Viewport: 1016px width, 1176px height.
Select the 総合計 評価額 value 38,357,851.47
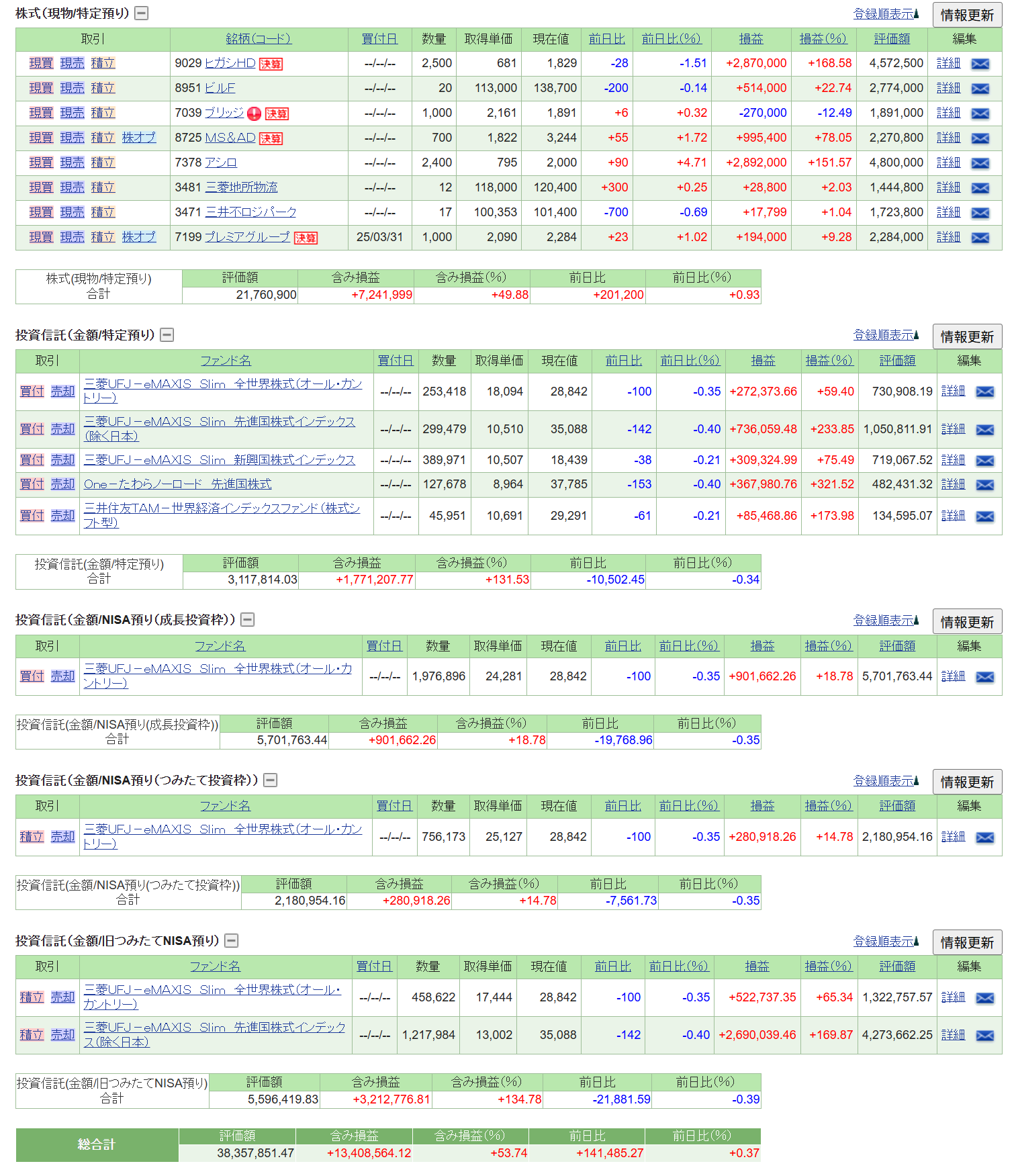(255, 1153)
